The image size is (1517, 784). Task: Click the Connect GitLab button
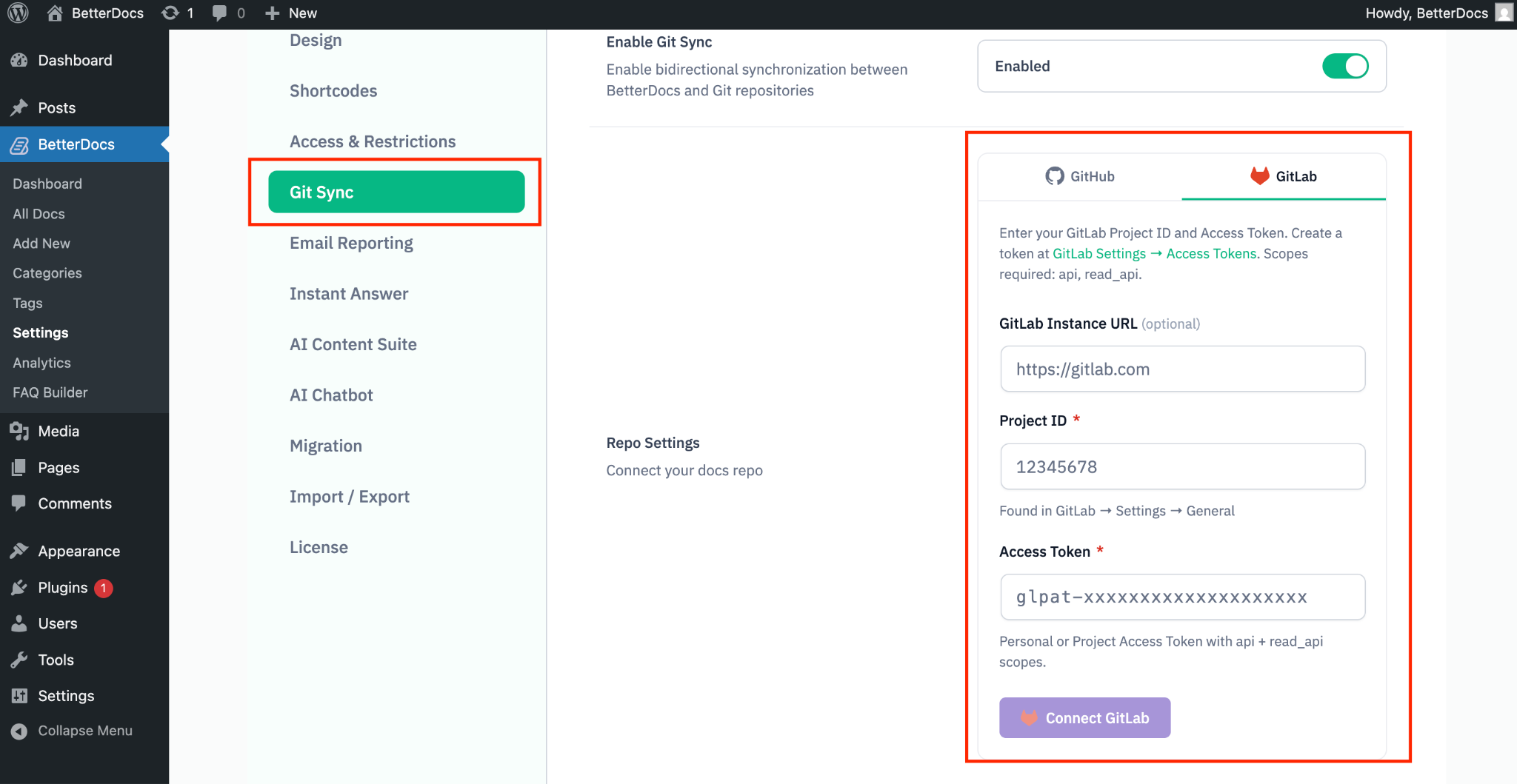(x=1084, y=717)
